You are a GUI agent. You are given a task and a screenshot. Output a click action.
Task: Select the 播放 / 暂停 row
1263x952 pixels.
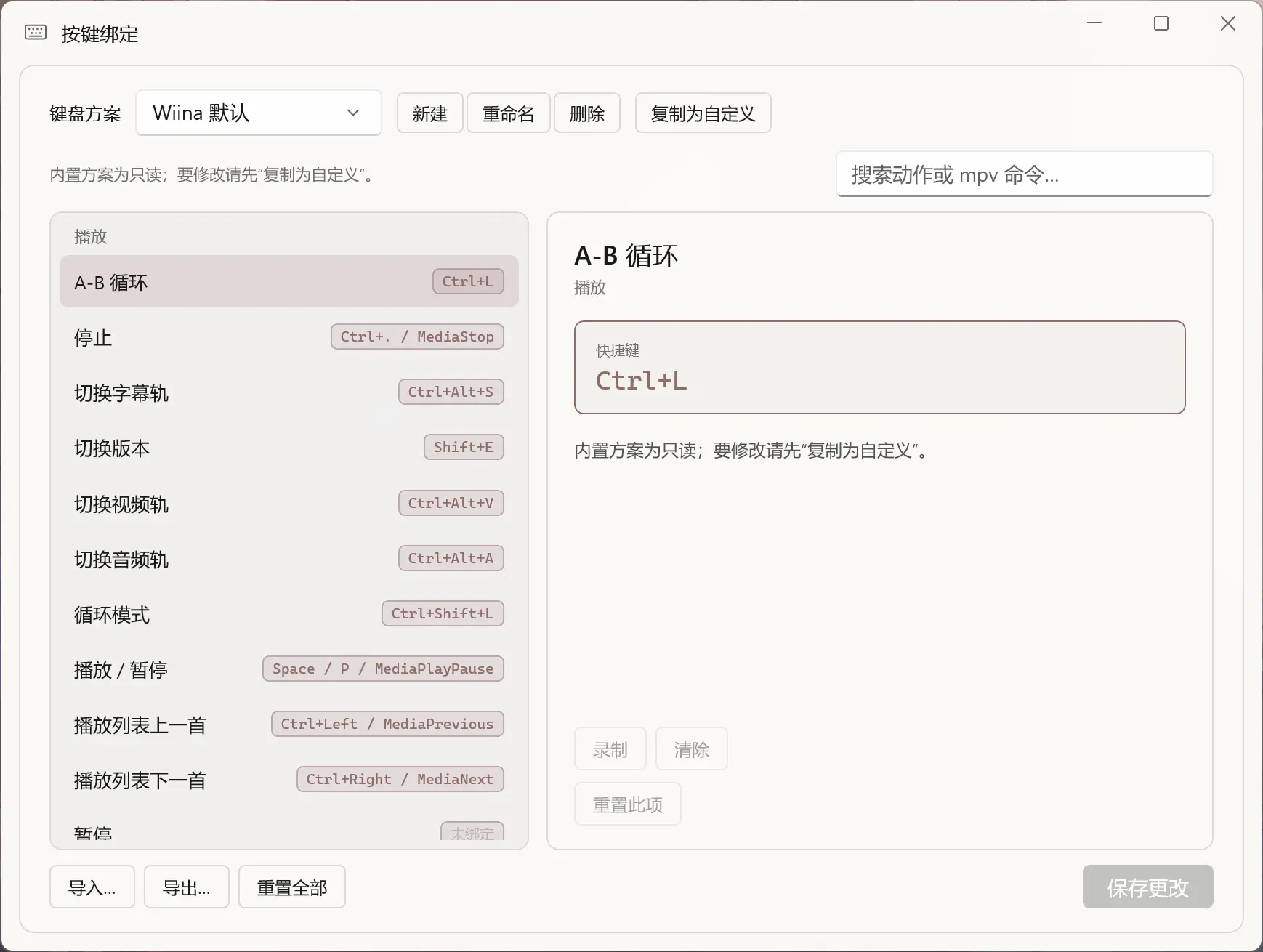(x=289, y=669)
